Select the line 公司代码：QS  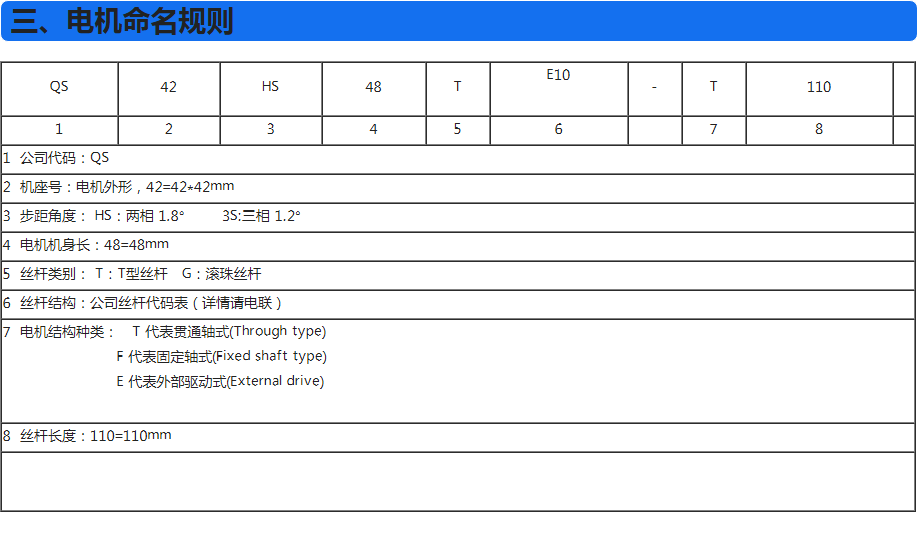(x=64, y=158)
